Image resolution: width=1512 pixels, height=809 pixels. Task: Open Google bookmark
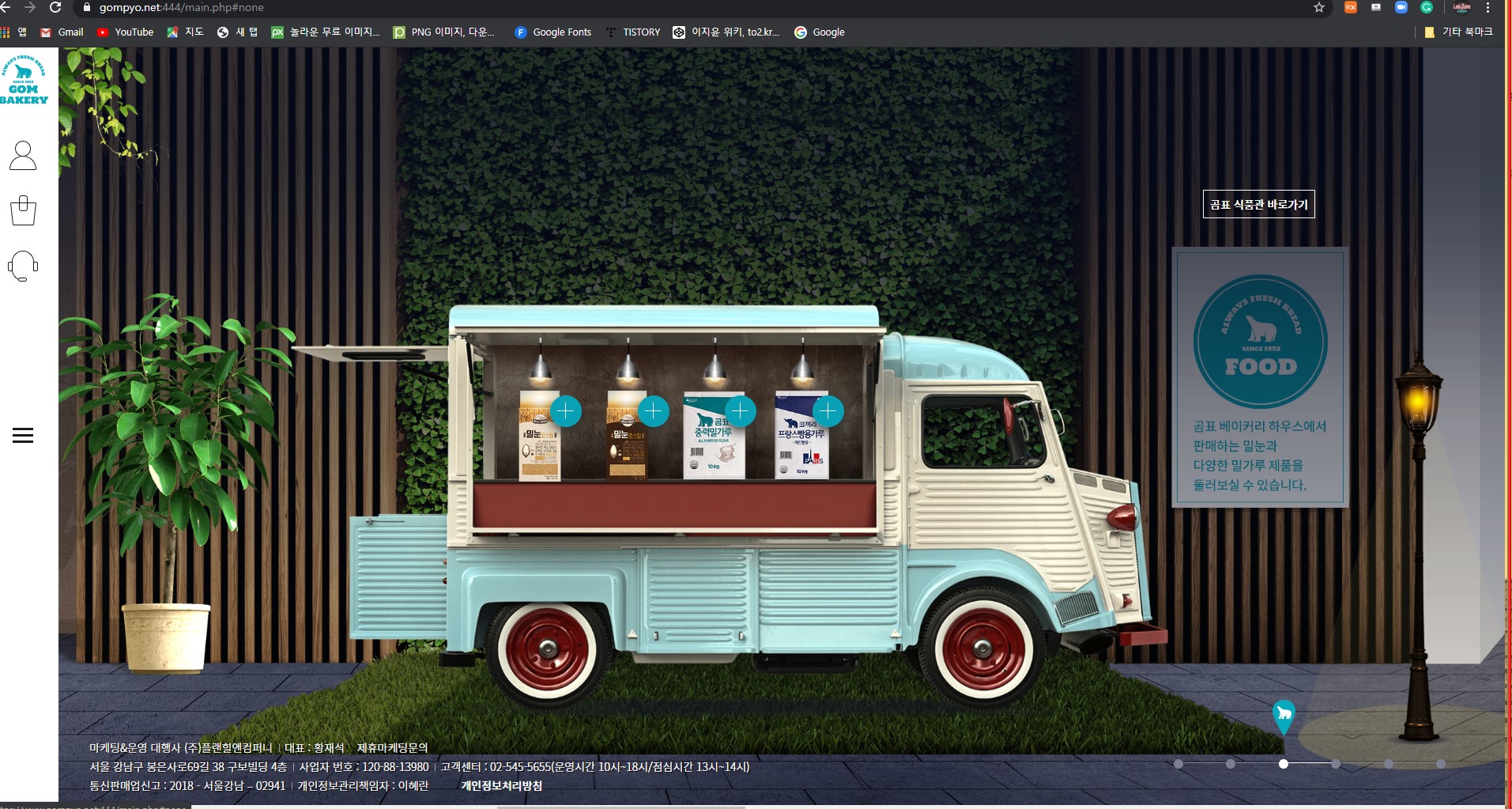point(820,32)
